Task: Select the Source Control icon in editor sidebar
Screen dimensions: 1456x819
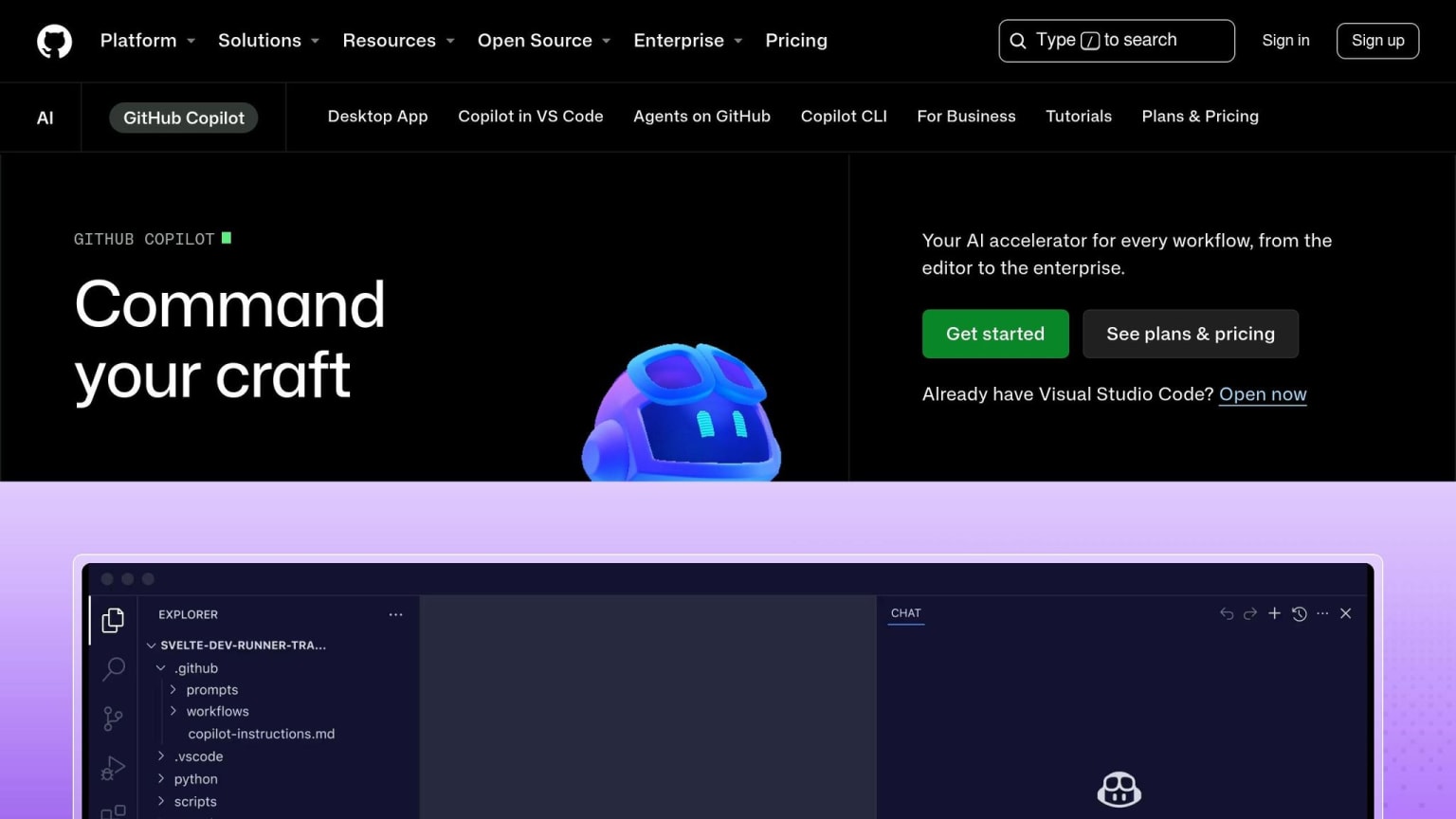Action: point(113,719)
